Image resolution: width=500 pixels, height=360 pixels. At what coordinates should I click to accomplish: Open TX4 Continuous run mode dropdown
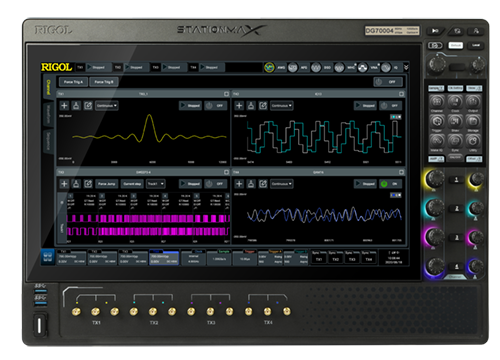tap(282, 184)
